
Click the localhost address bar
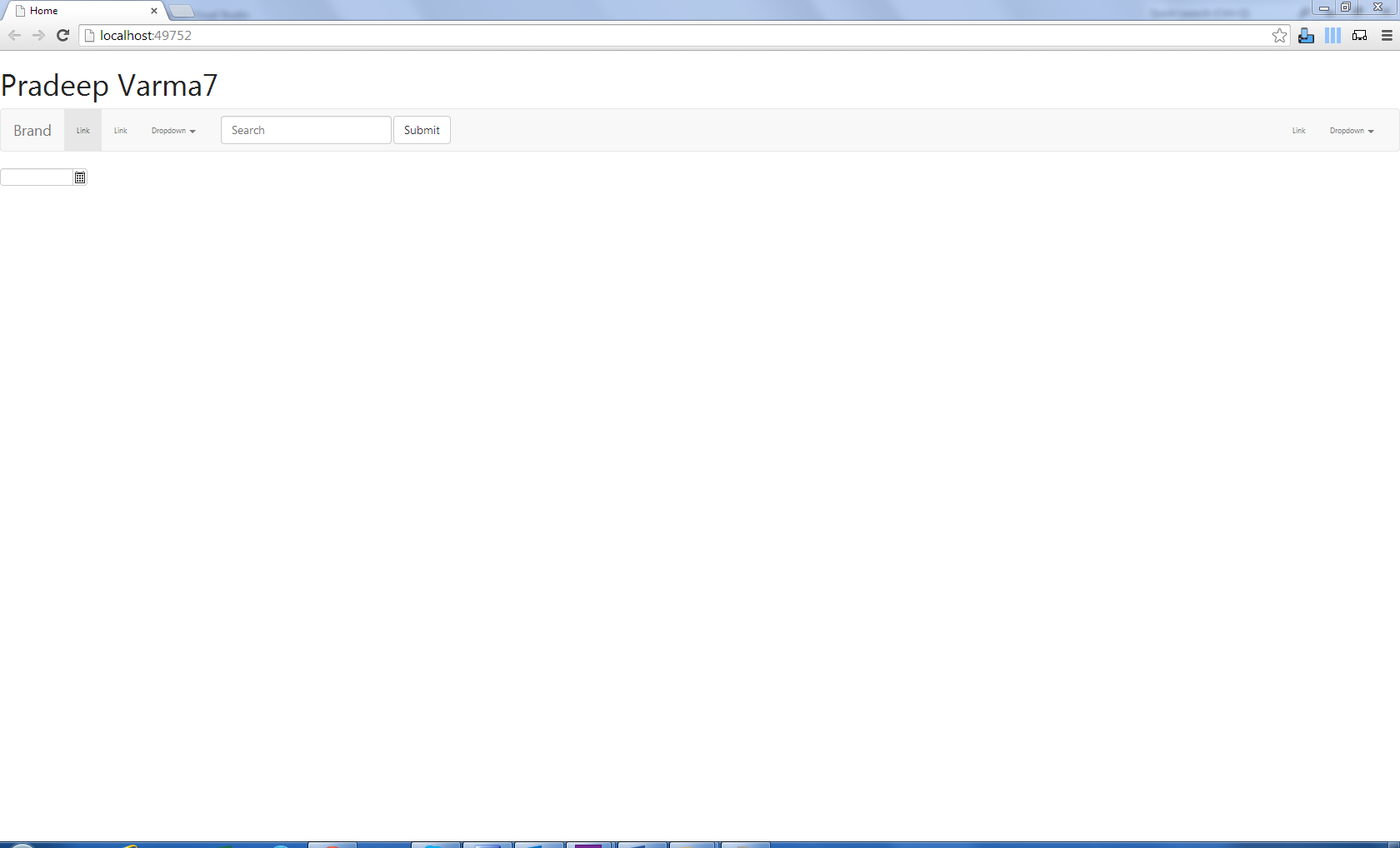683,35
